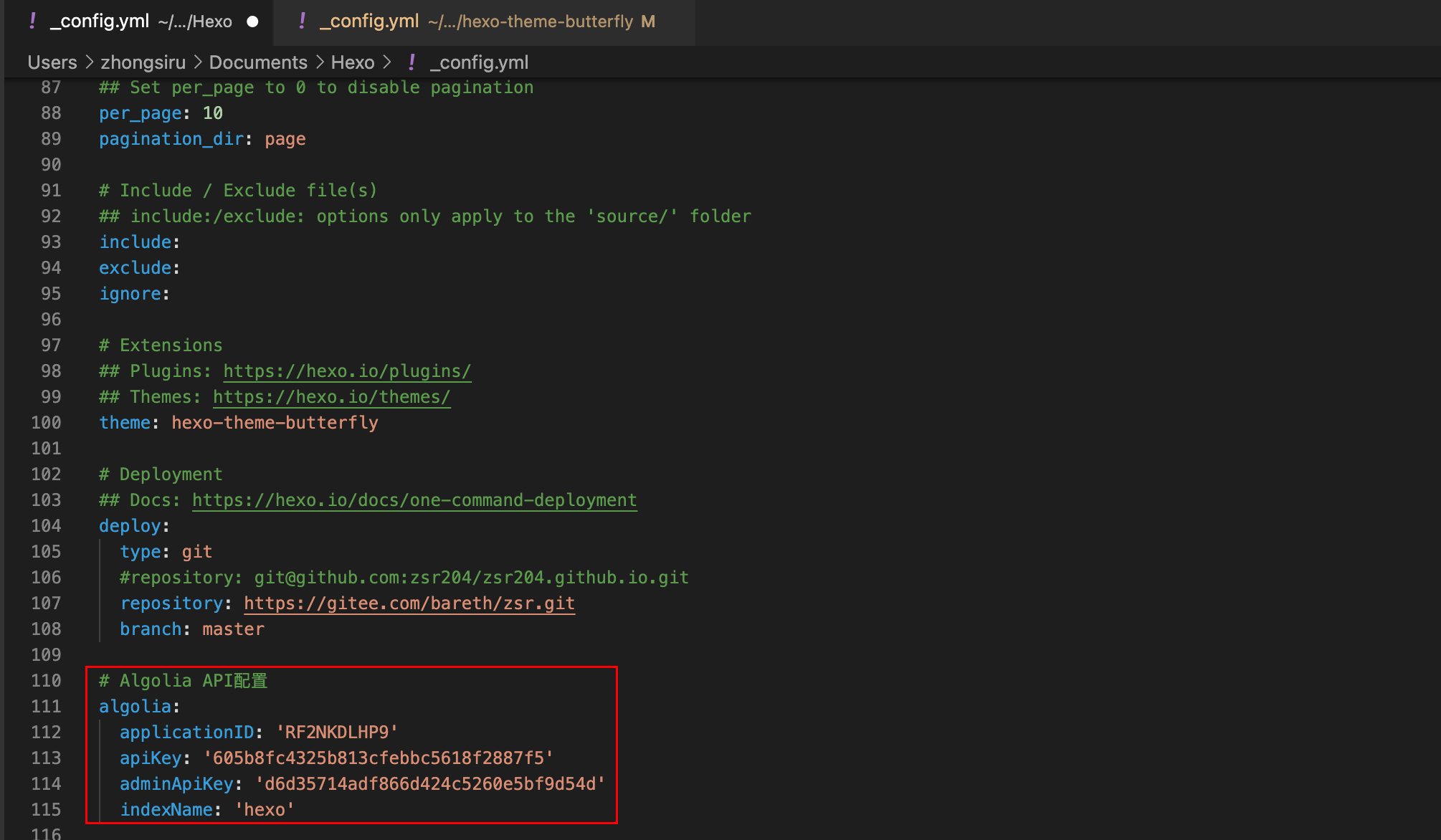
Task: Click line number 104 in gutter
Action: (x=46, y=526)
